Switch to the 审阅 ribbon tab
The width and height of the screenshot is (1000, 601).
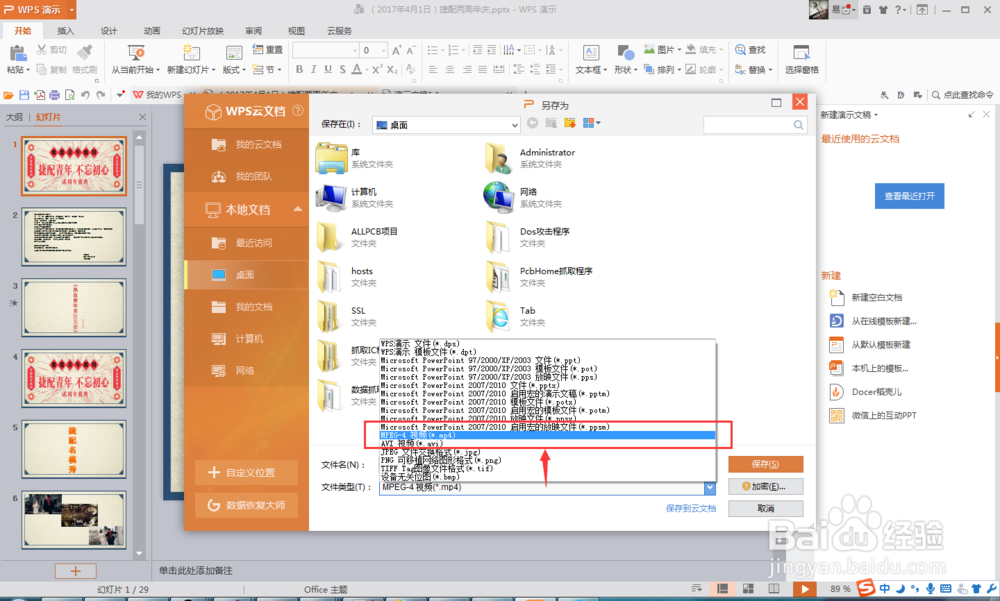253,31
